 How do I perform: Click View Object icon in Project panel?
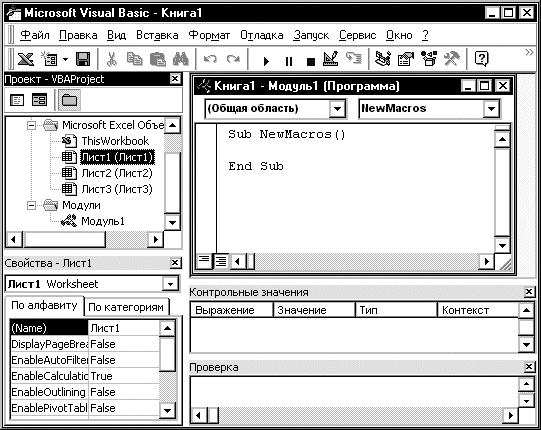[x=39, y=100]
